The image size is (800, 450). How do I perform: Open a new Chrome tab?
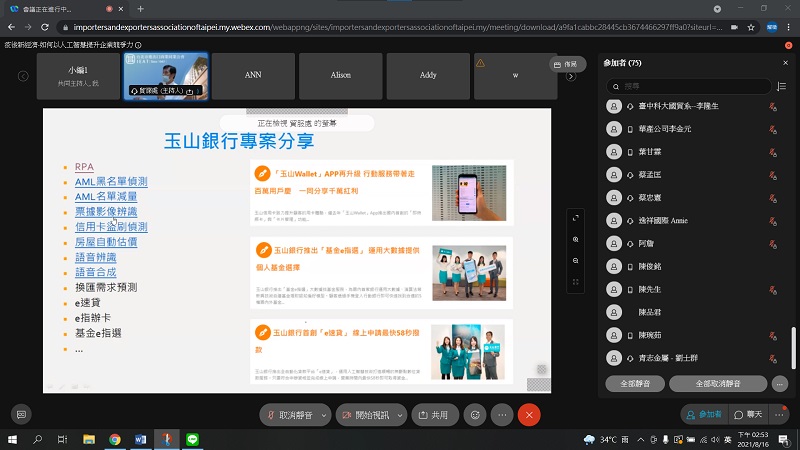140,9
